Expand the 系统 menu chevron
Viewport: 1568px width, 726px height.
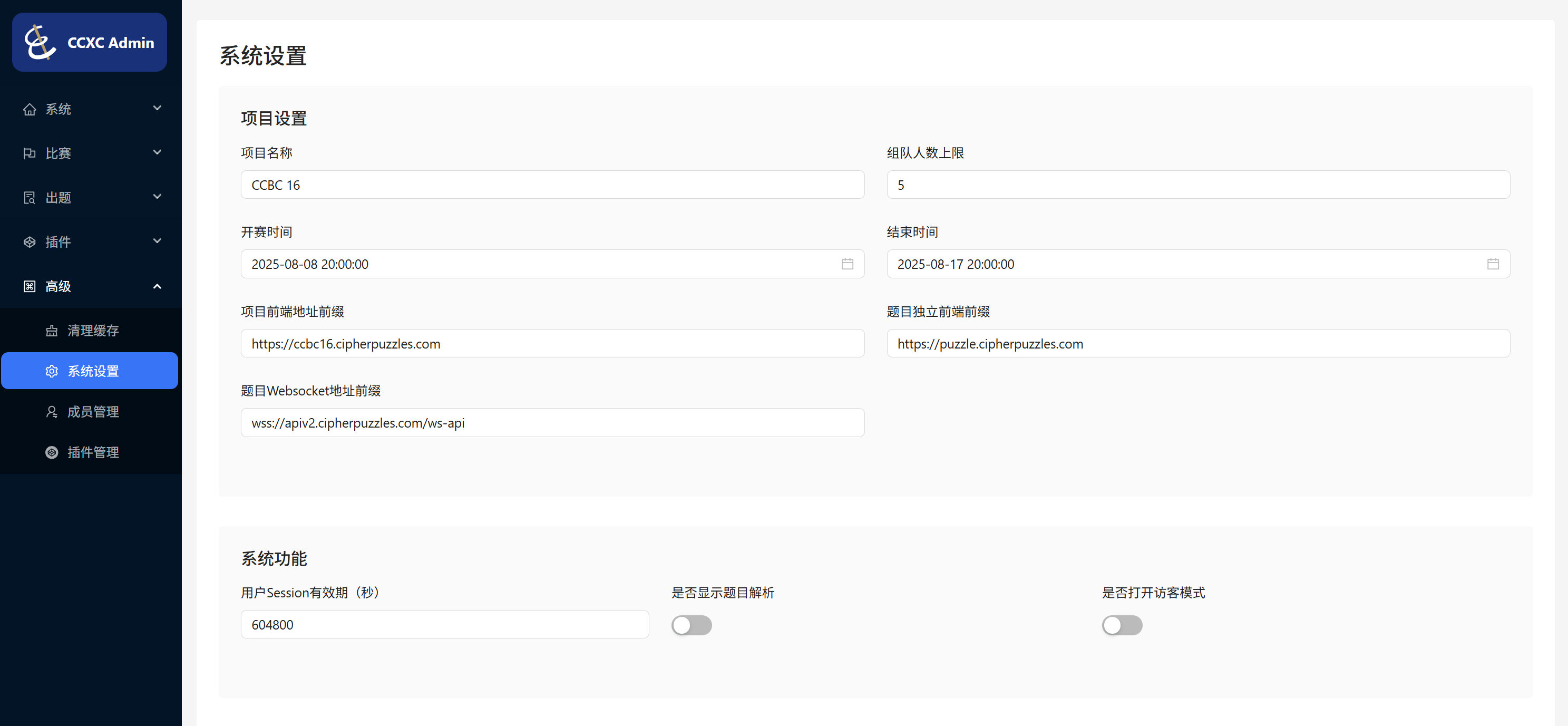point(157,109)
